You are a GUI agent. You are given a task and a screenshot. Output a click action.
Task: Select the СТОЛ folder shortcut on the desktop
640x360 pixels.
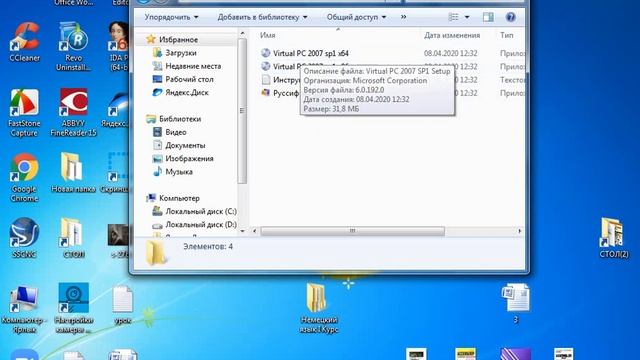point(73,238)
